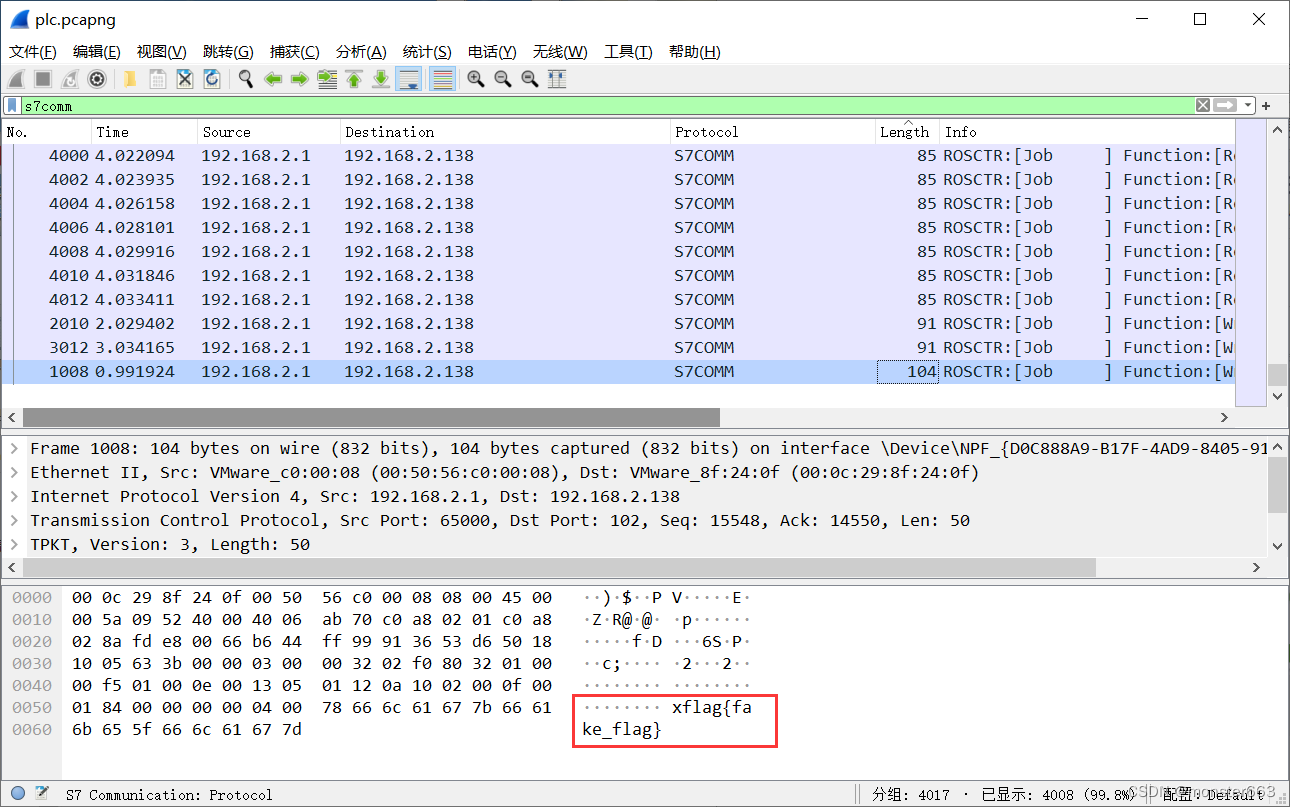Open the 编辑(E) menu

[96, 52]
